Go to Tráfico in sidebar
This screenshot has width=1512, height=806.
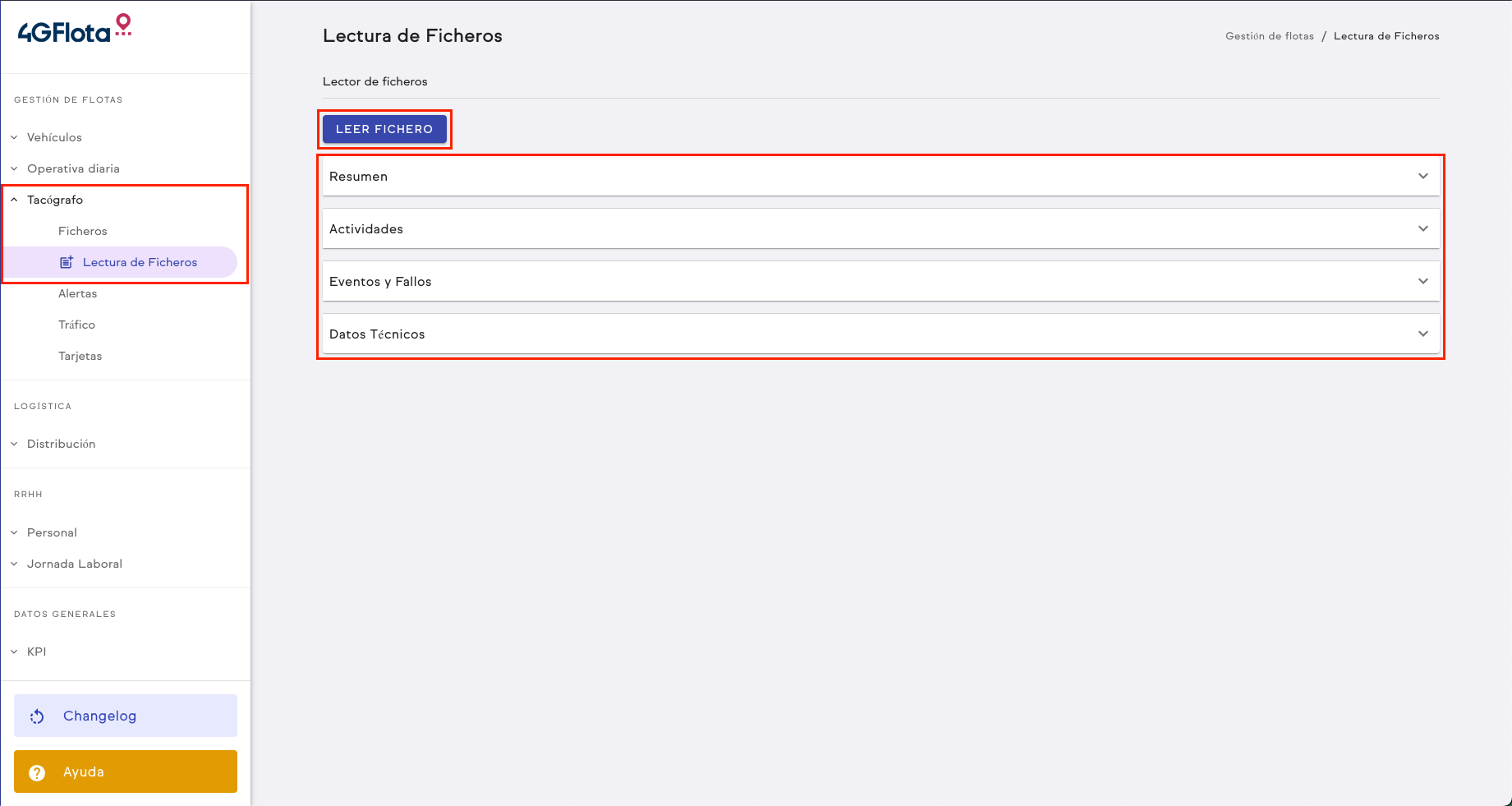77,325
